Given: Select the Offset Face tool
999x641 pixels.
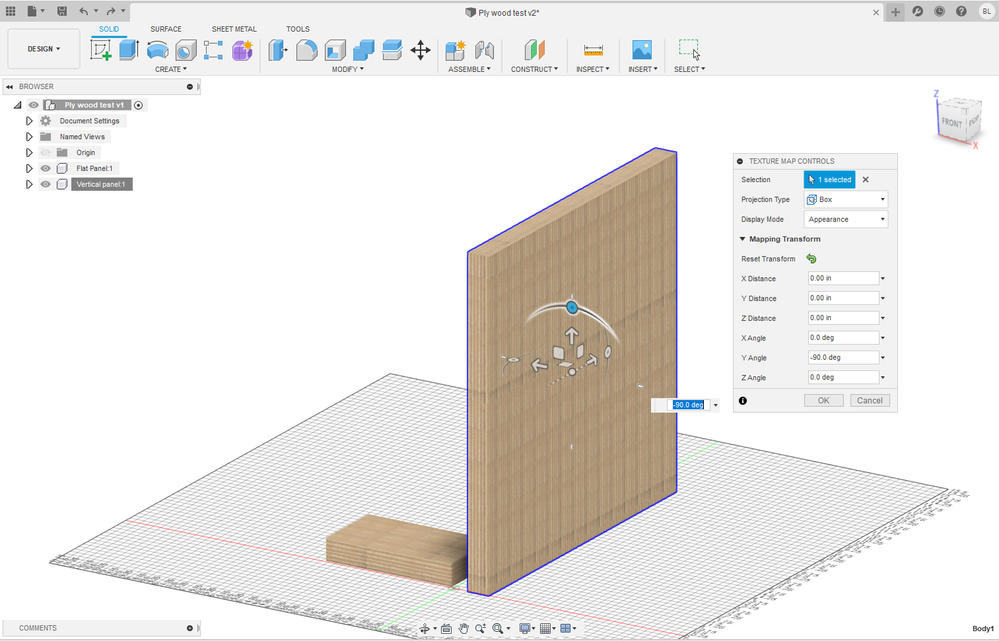Looking at the screenshot, I should point(392,50).
